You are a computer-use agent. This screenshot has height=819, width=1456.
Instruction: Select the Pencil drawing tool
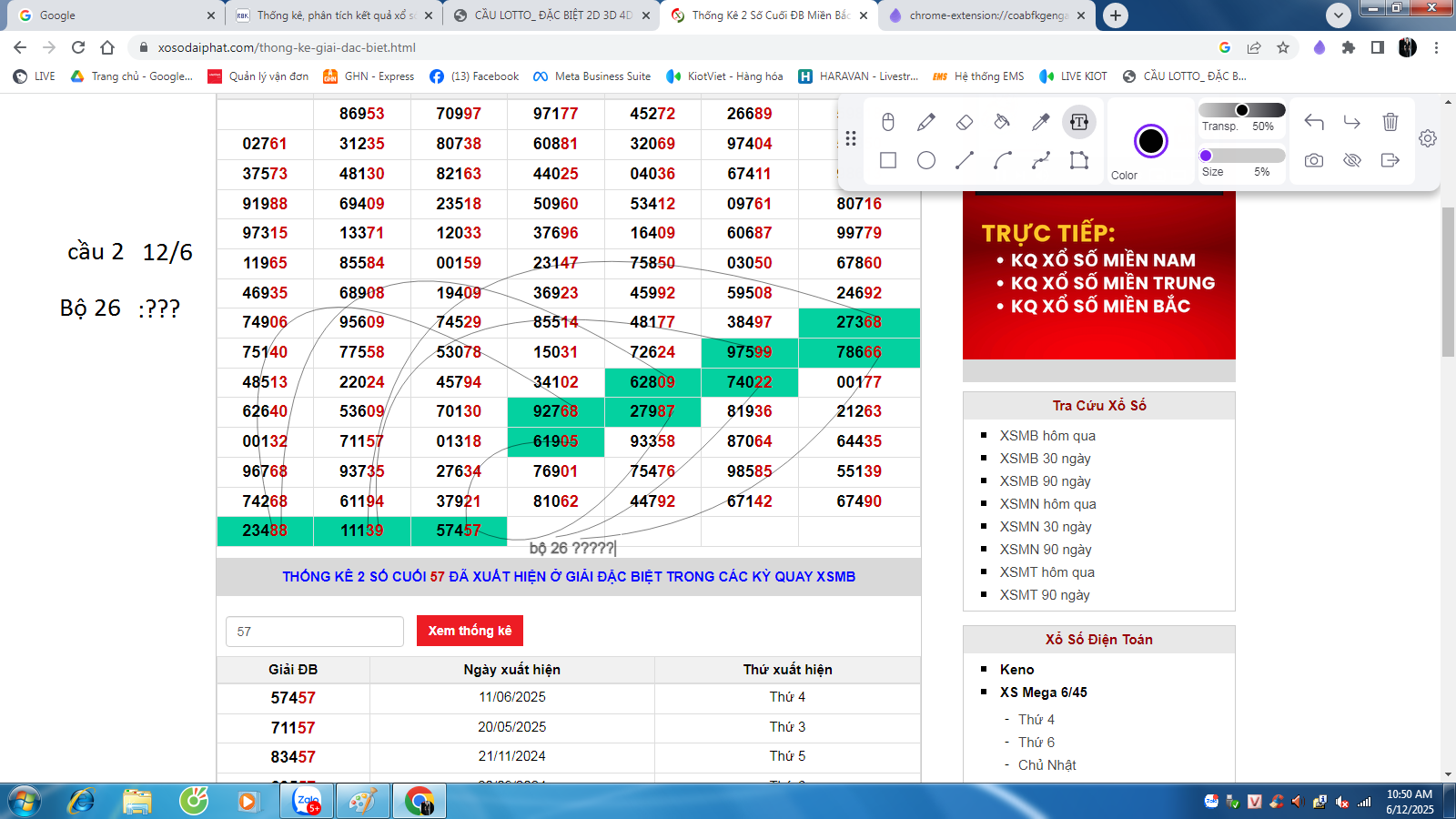point(926,122)
